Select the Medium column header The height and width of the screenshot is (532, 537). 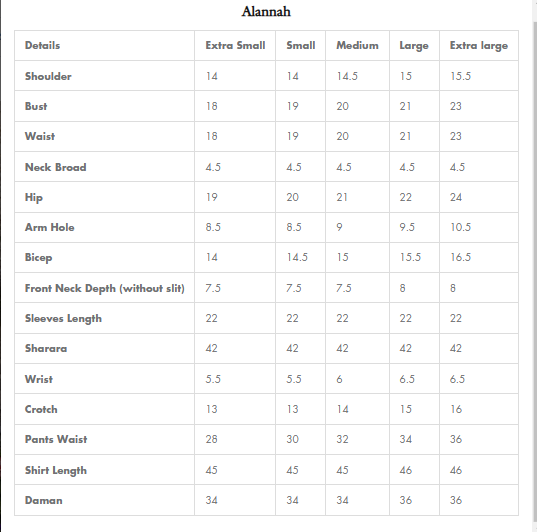[357, 46]
